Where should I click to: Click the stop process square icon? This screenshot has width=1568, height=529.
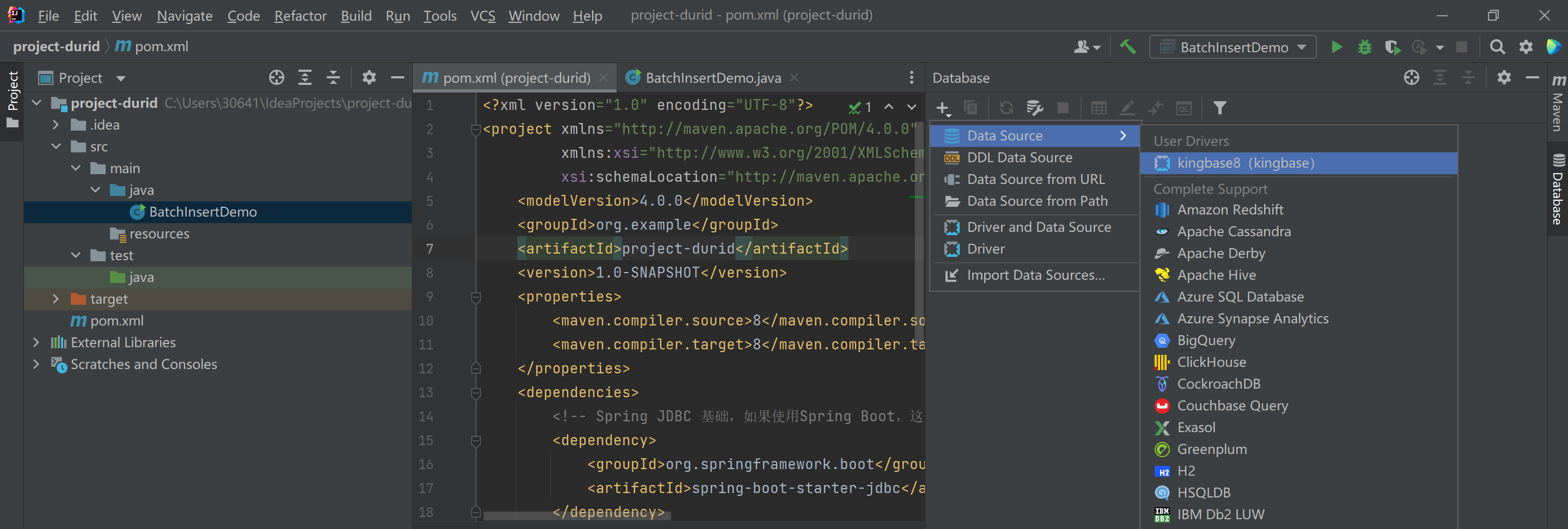1461,47
